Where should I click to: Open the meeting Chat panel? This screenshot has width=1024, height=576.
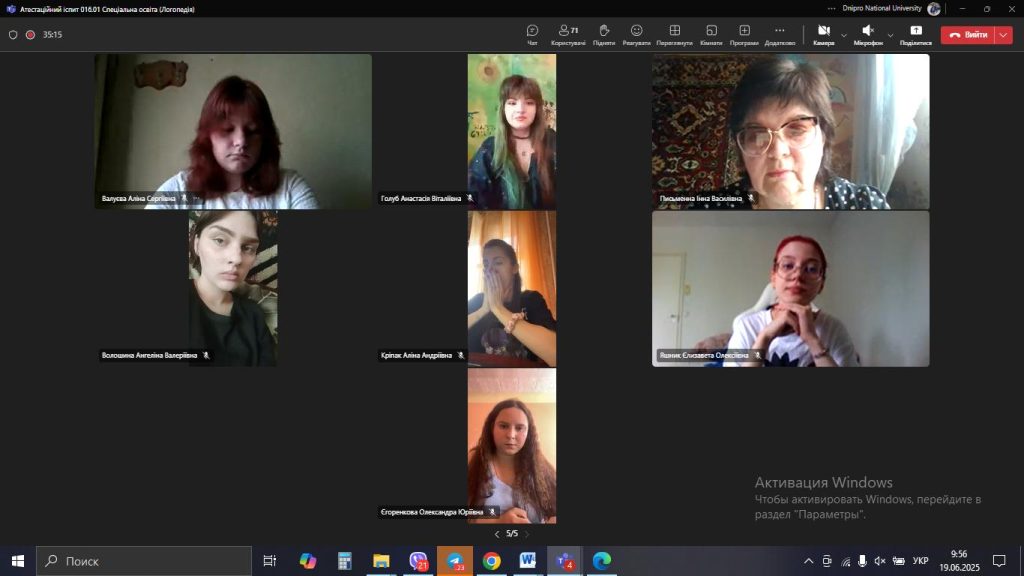point(532,35)
